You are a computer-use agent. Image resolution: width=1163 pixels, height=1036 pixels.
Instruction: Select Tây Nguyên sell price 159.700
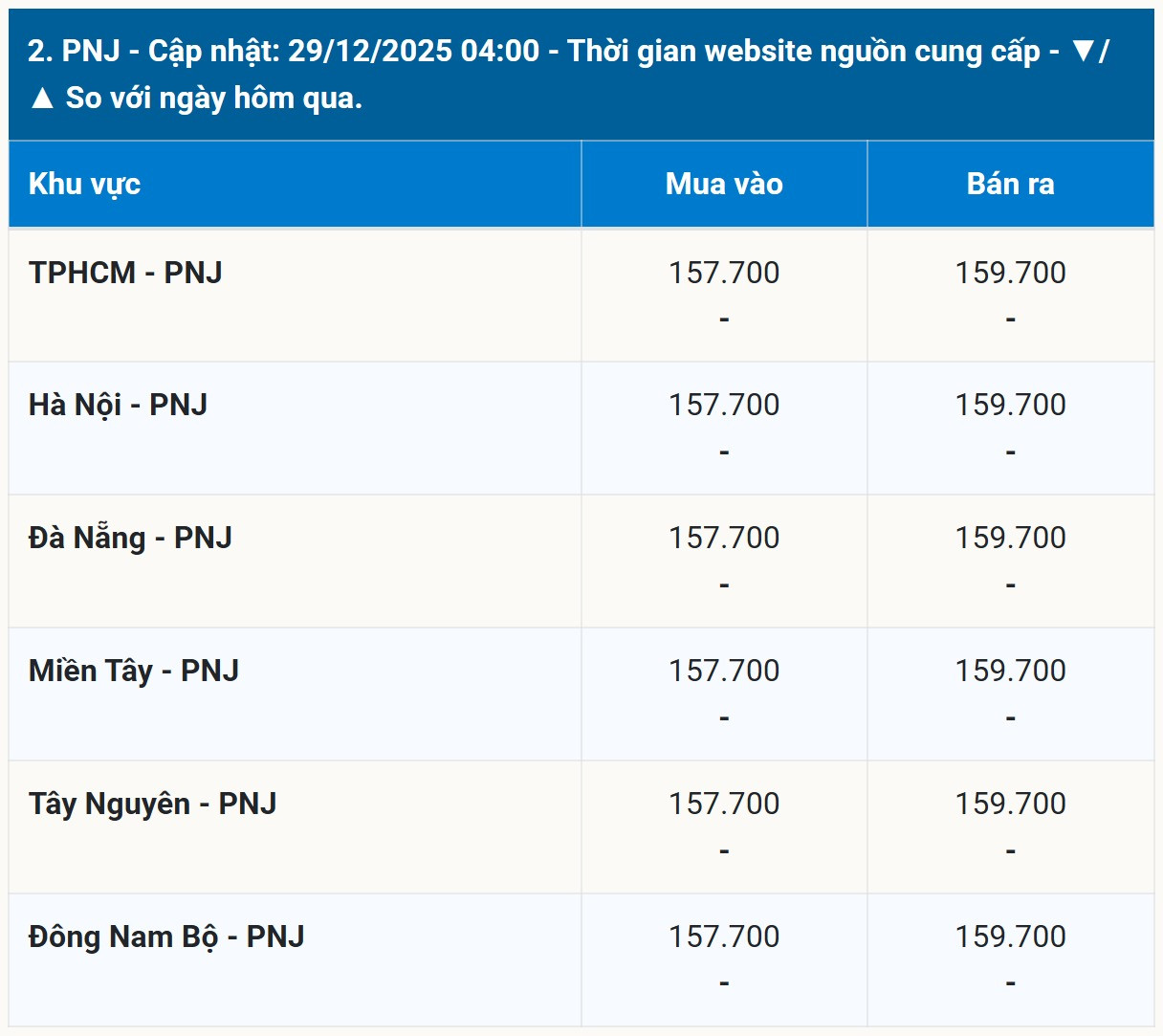coord(1010,804)
